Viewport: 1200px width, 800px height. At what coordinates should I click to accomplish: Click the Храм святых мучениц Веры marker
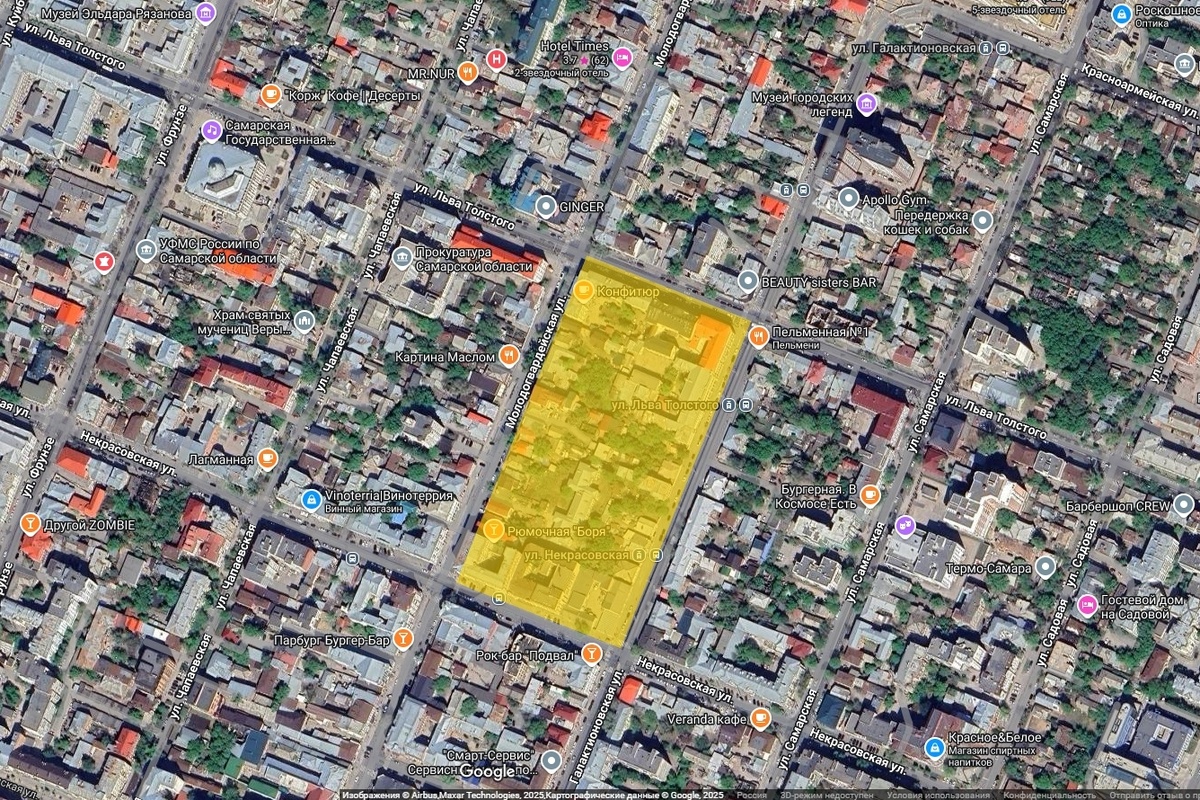coord(304,321)
